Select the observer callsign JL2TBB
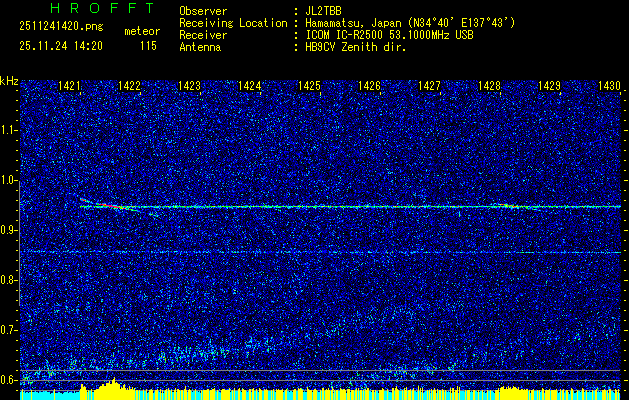Screen dimensions: 629x400 pos(324,11)
